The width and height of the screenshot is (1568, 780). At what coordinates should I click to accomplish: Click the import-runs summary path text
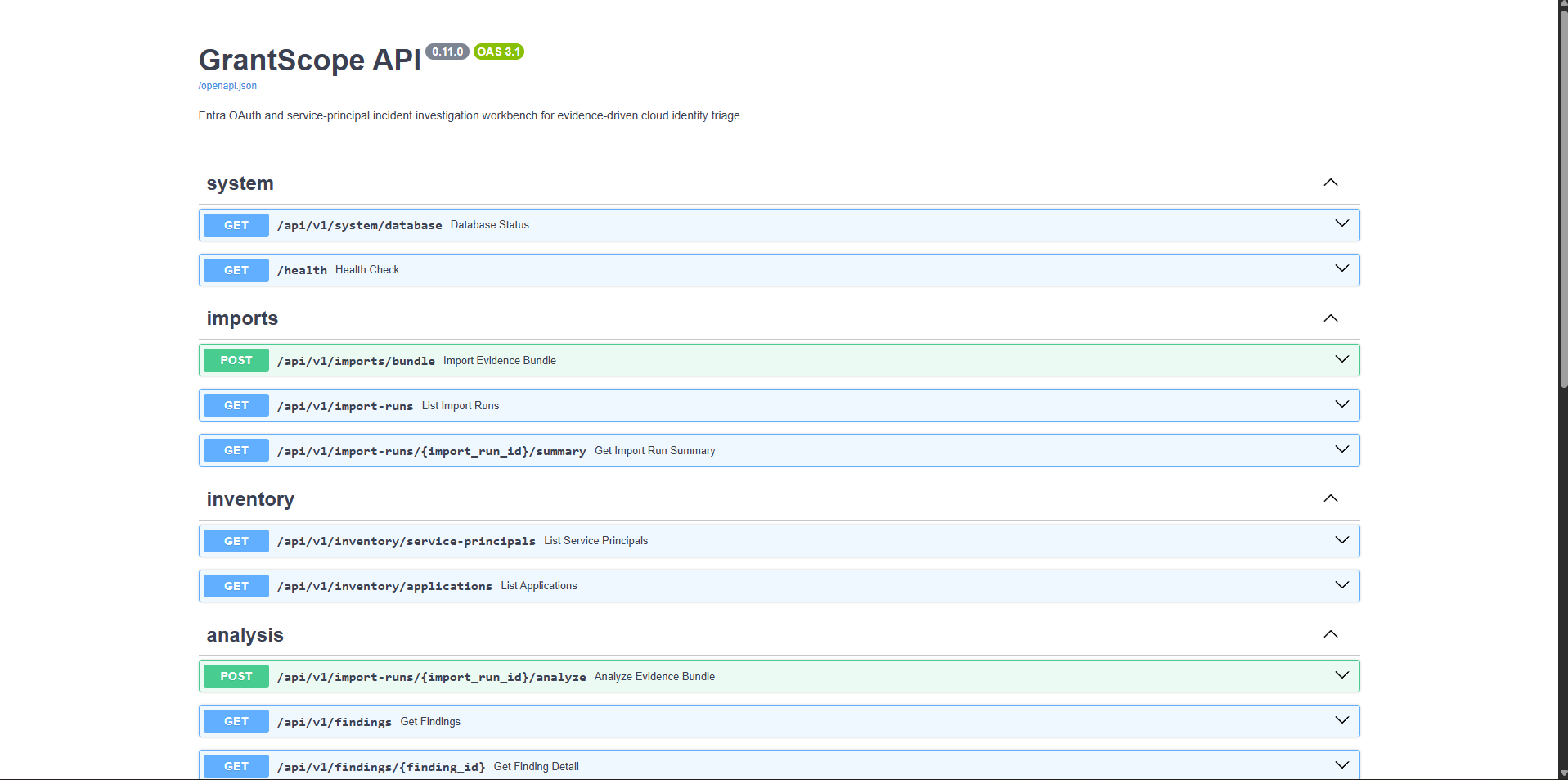coord(431,451)
